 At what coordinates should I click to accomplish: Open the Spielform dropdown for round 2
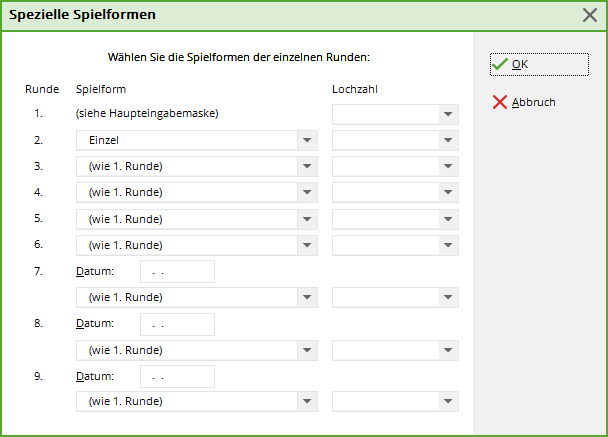click(x=306, y=141)
